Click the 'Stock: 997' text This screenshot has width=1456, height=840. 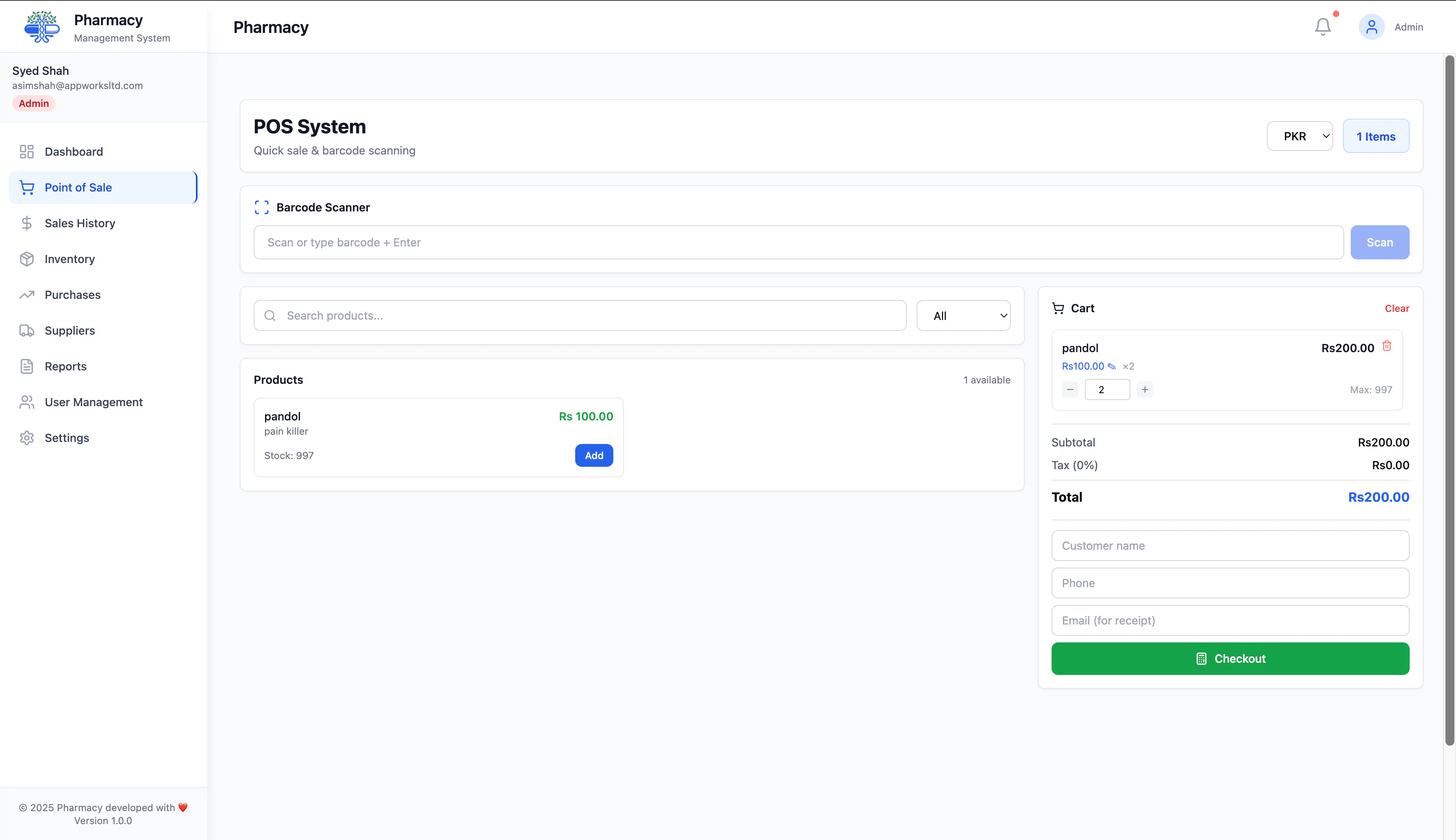[x=289, y=456]
